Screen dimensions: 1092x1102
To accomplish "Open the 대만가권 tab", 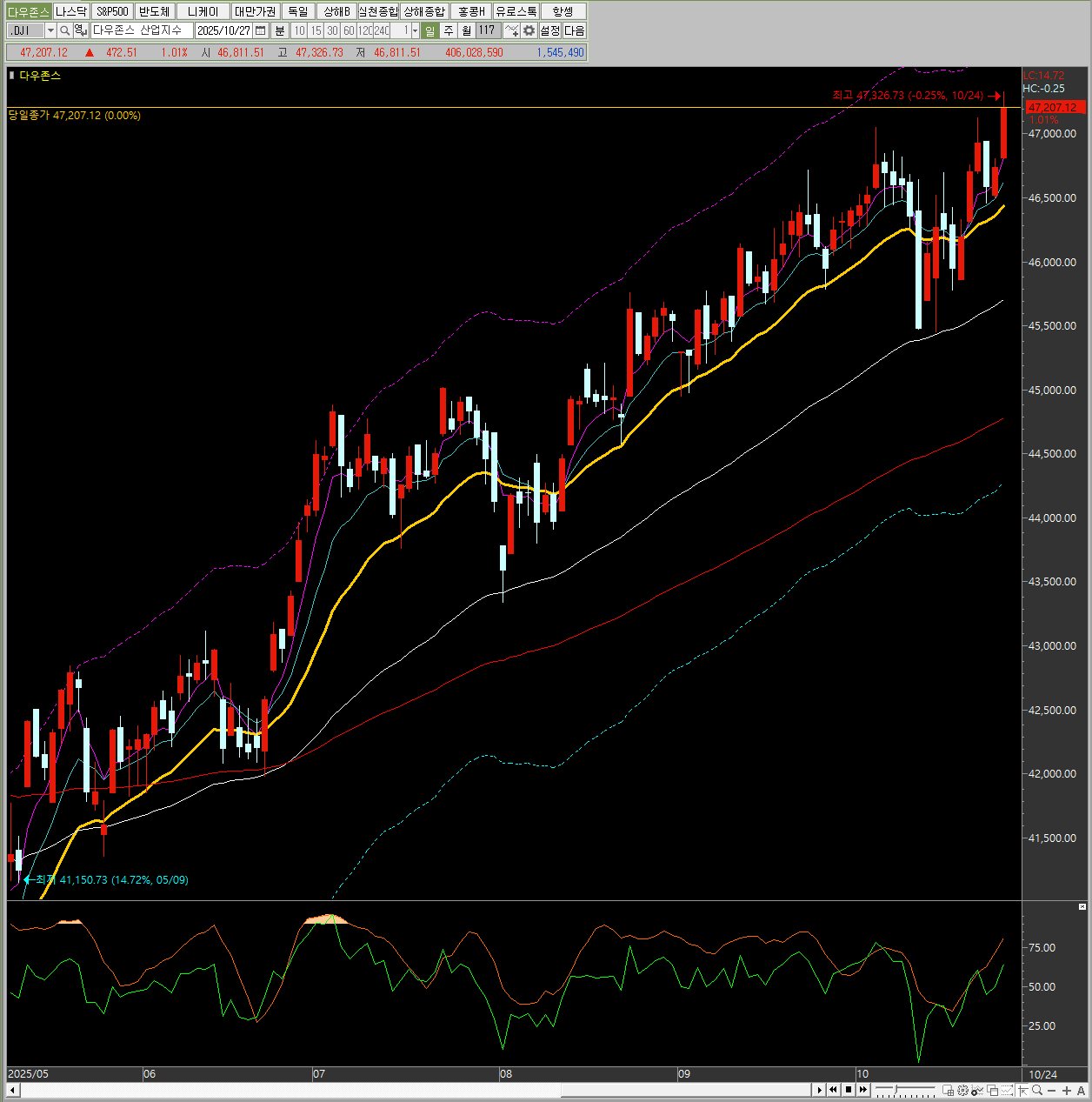I will [256, 11].
